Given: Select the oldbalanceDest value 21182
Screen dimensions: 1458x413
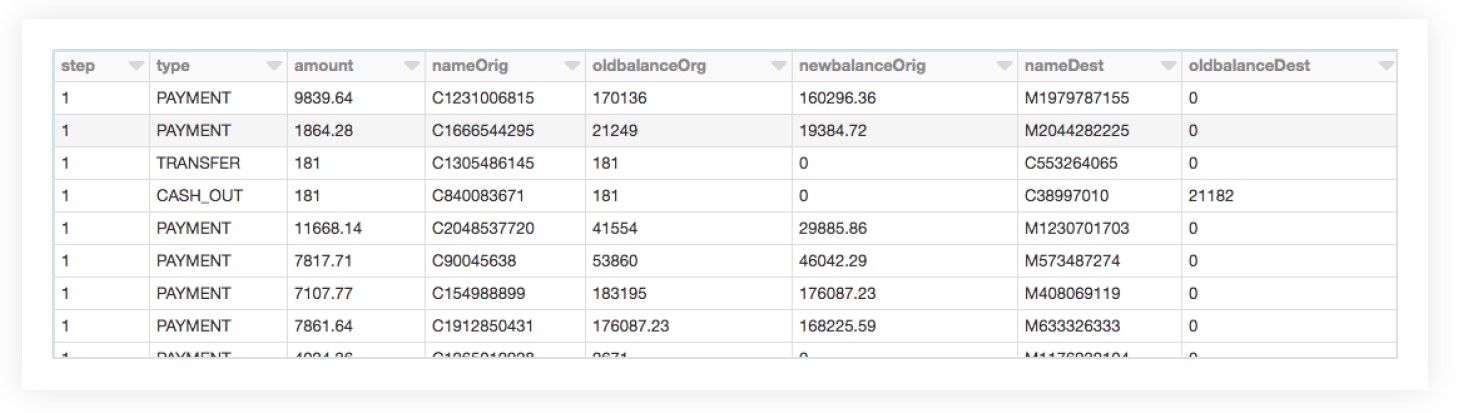Looking at the screenshot, I should click(x=1211, y=196).
